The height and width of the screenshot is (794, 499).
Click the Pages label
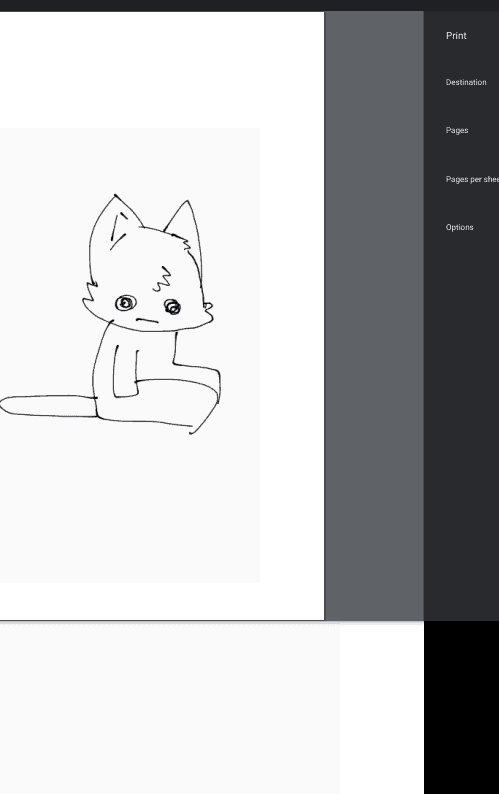(457, 130)
